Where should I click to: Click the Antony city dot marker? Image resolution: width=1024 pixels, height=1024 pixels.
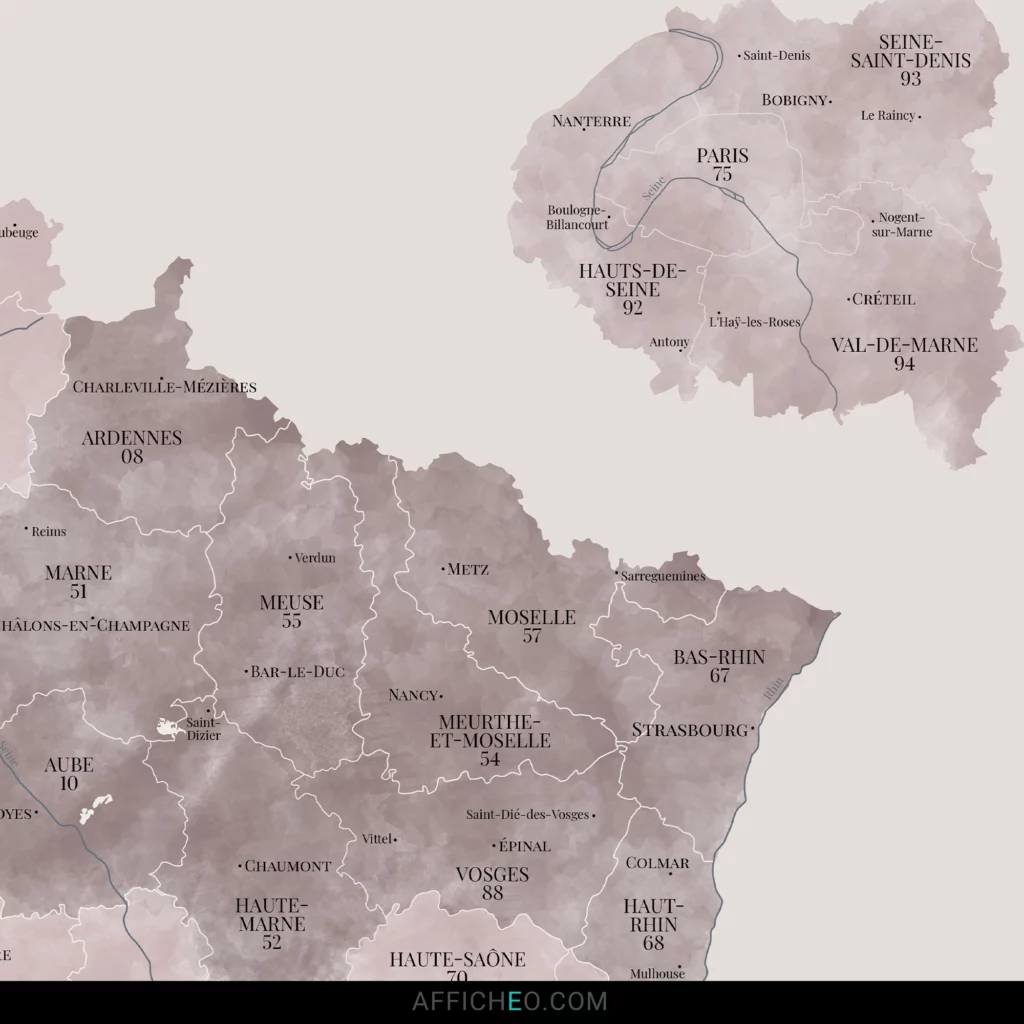(680, 350)
